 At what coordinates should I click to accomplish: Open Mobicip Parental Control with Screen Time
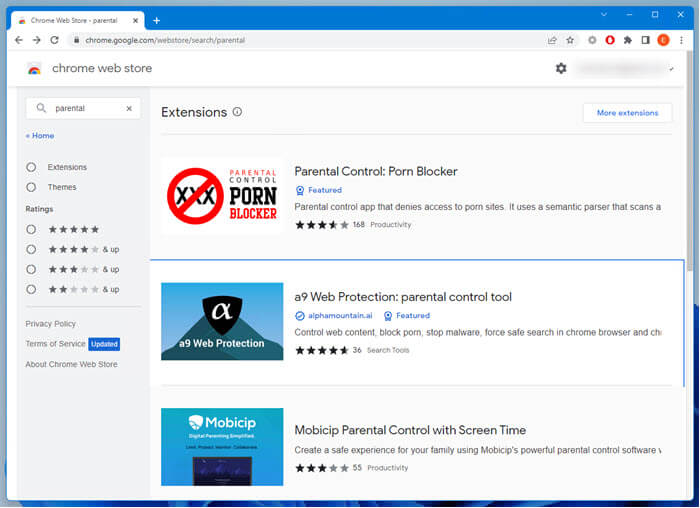[410, 430]
